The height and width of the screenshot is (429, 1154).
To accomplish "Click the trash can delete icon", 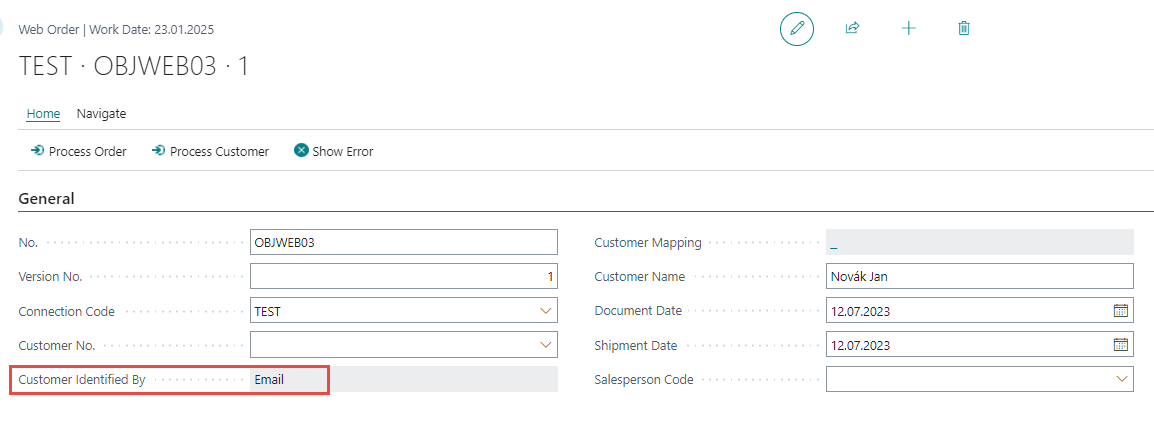I will (964, 29).
